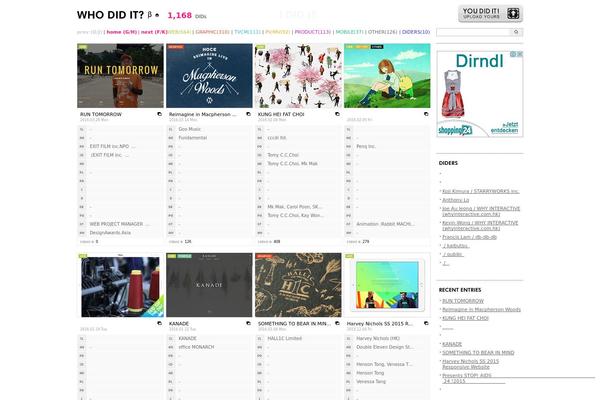Viewport: 600px width, 400px height.
Task: Open the Dirndl shopping24 advertisement
Action: (480, 94)
